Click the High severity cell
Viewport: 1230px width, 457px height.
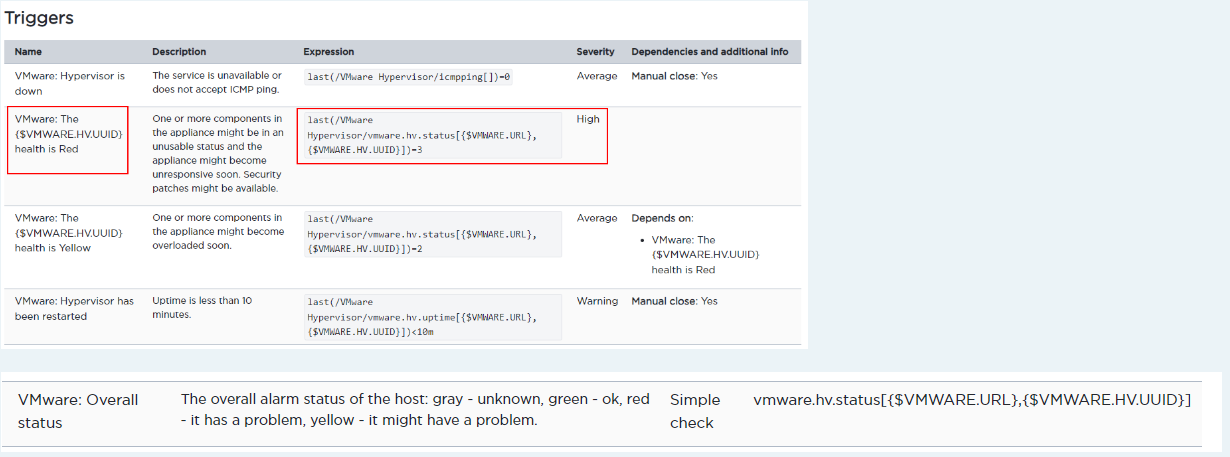588,119
